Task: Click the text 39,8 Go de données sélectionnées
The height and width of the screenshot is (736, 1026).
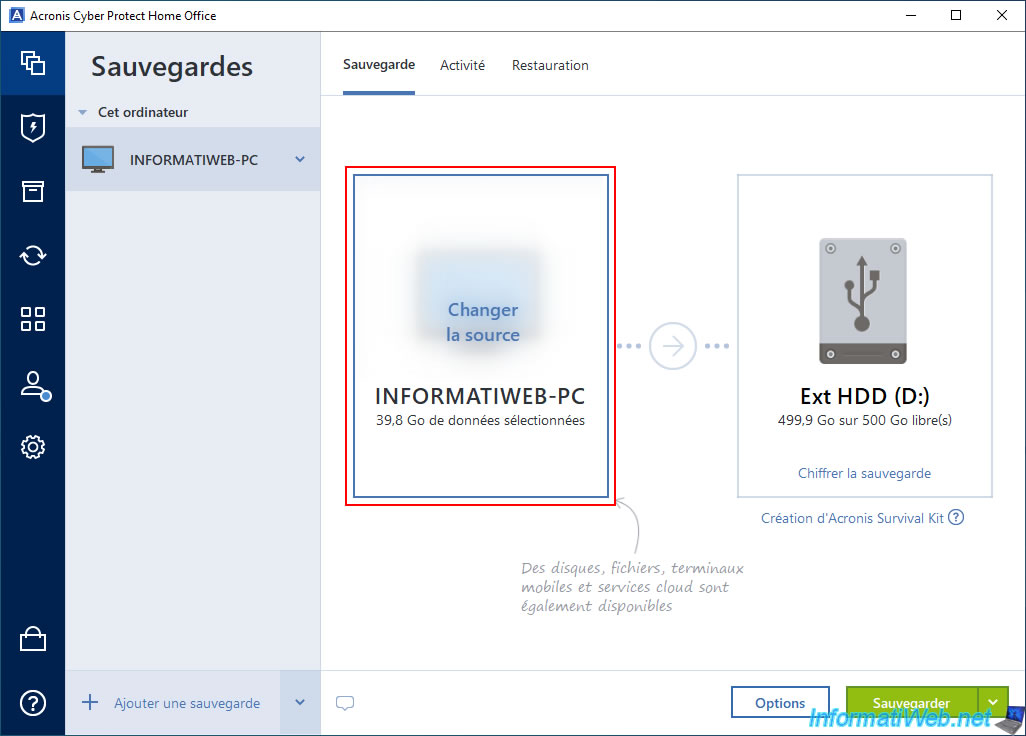Action: coord(480,420)
